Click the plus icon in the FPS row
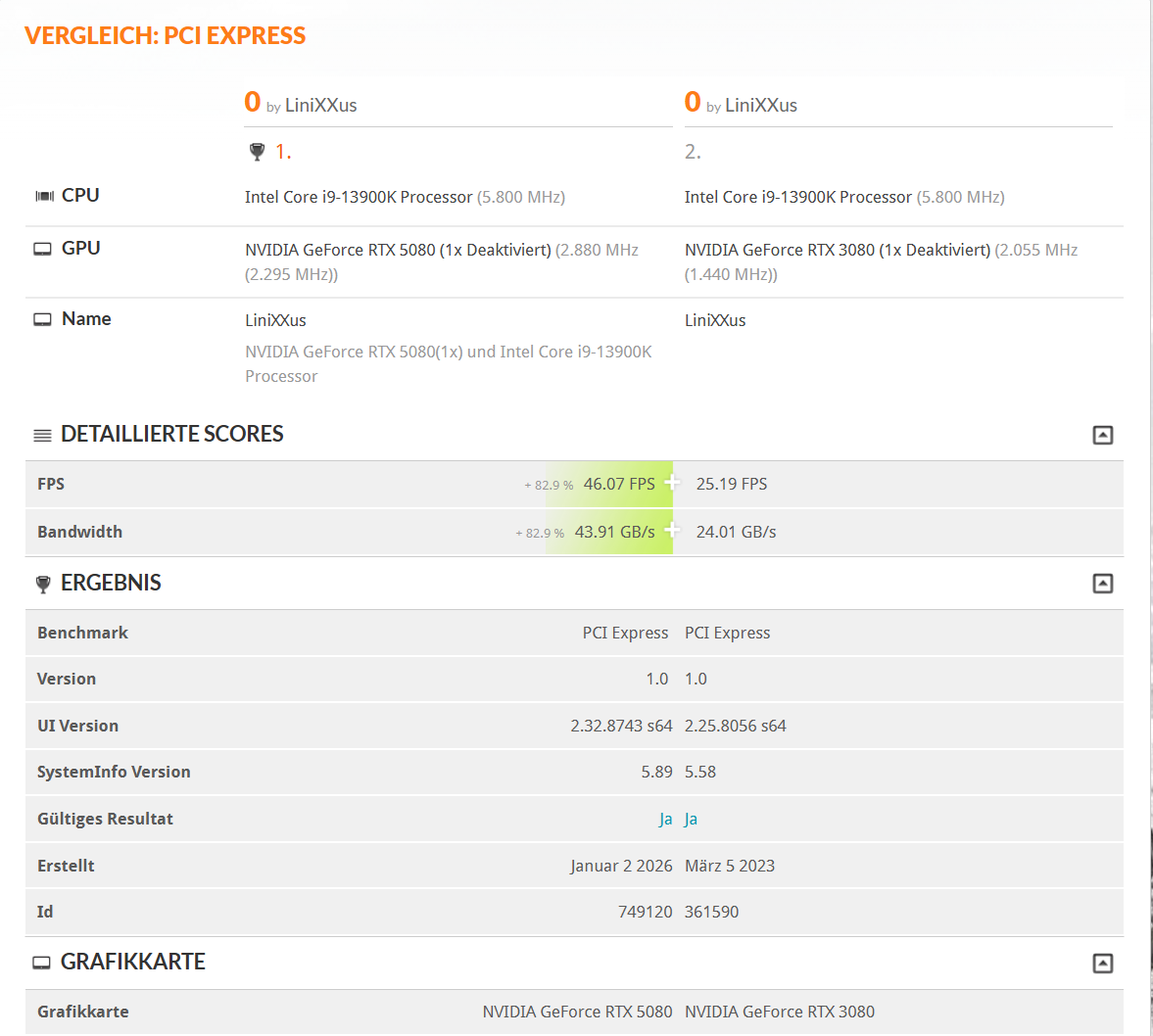 [x=671, y=483]
